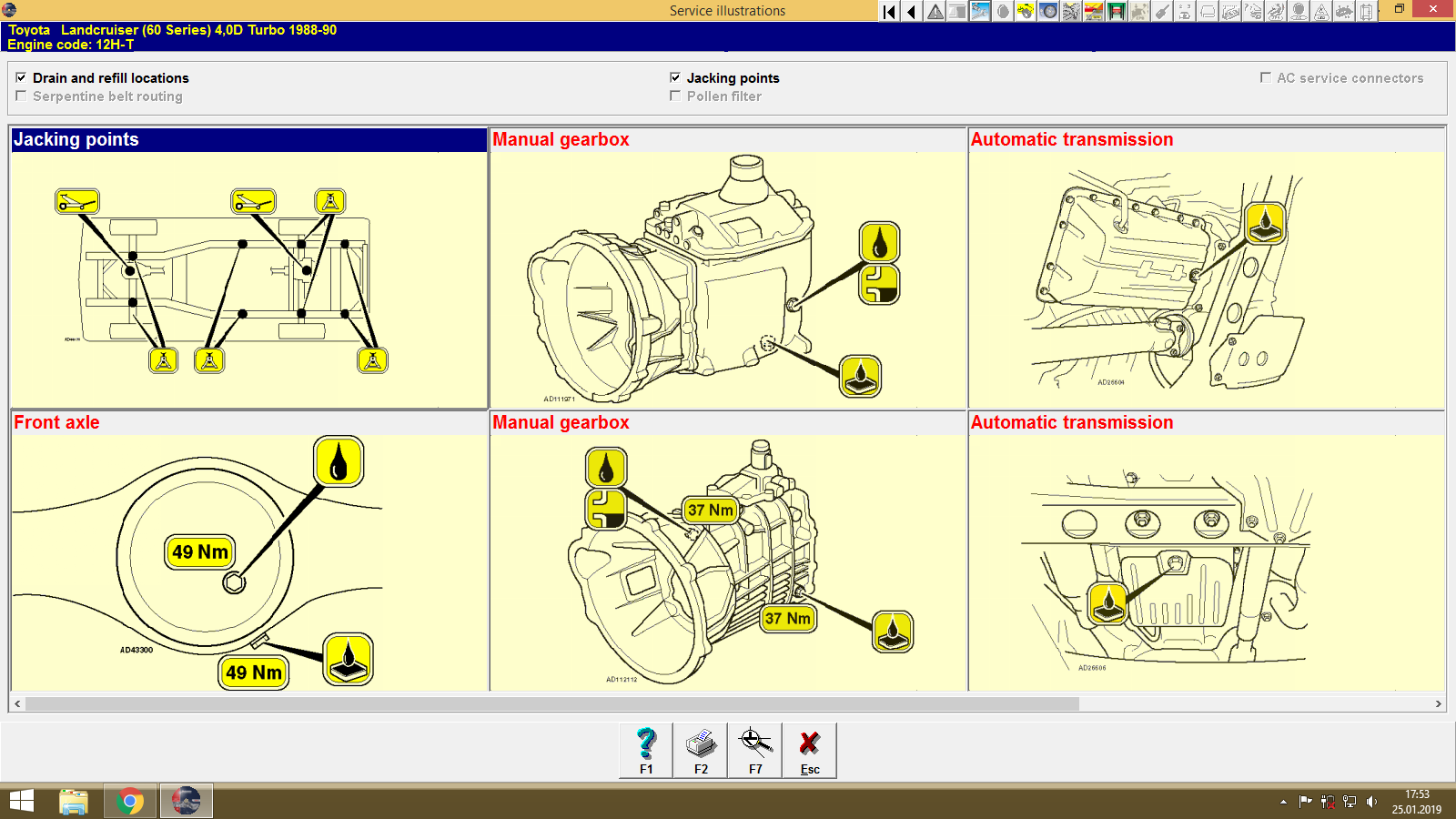
Task: Select the wrench service tools toolbar icon
Action: click(x=979, y=11)
